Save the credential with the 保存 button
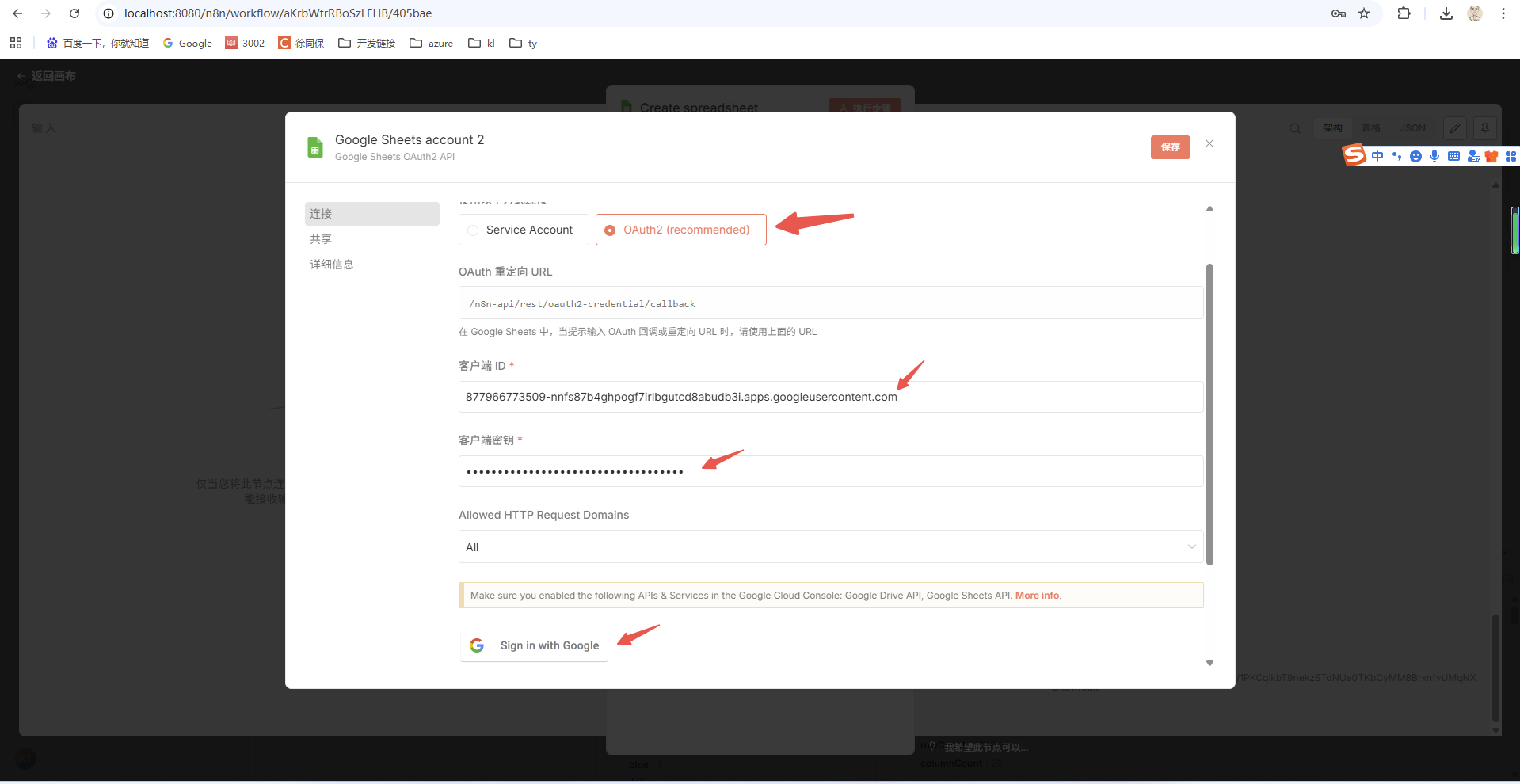 click(x=1170, y=147)
